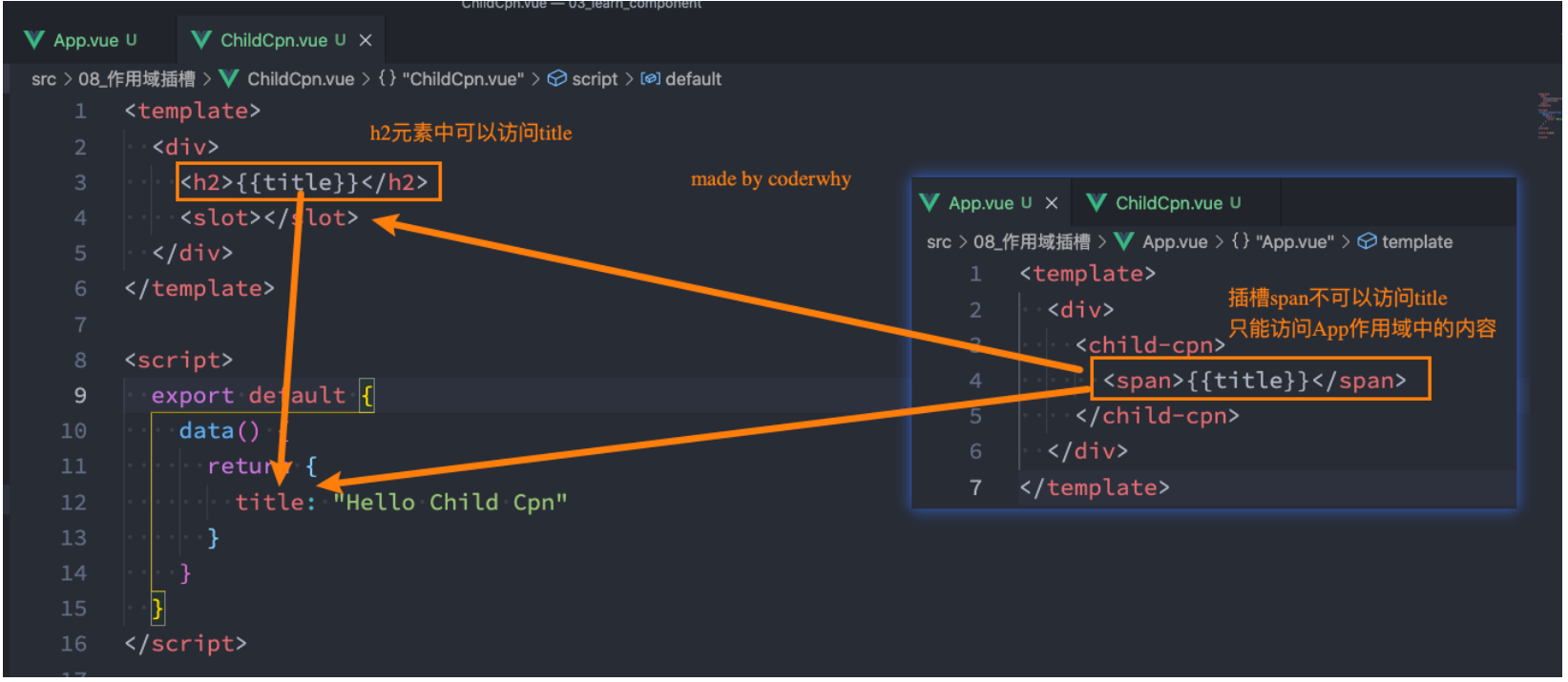The width and height of the screenshot is (1568, 682).
Task: Place the cursor on the "Hello Child Cpn" string
Action: click(x=449, y=503)
